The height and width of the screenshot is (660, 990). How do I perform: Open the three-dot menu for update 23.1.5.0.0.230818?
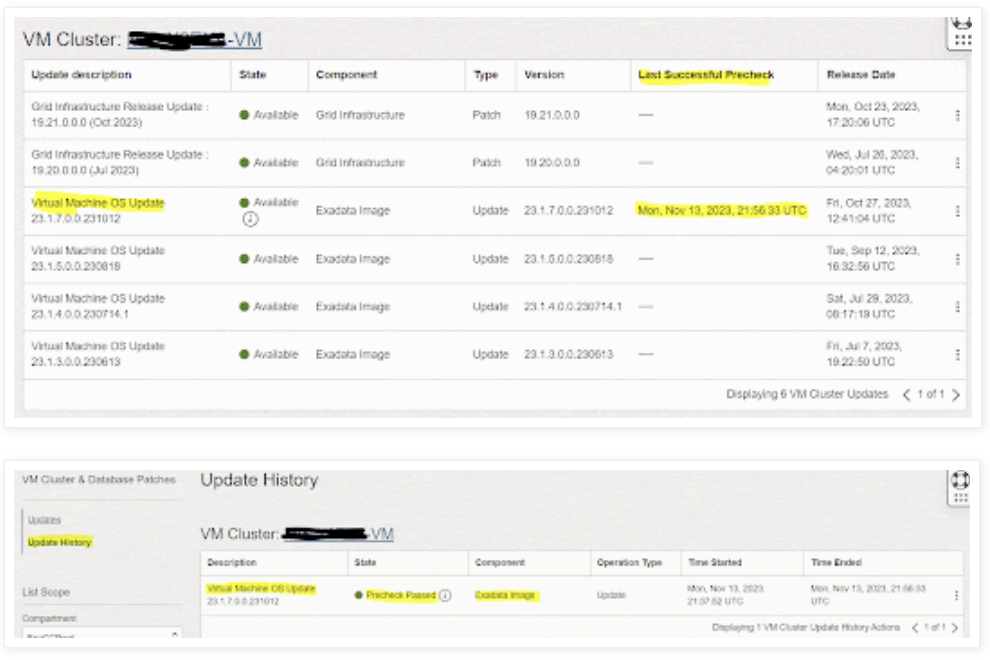click(957, 259)
